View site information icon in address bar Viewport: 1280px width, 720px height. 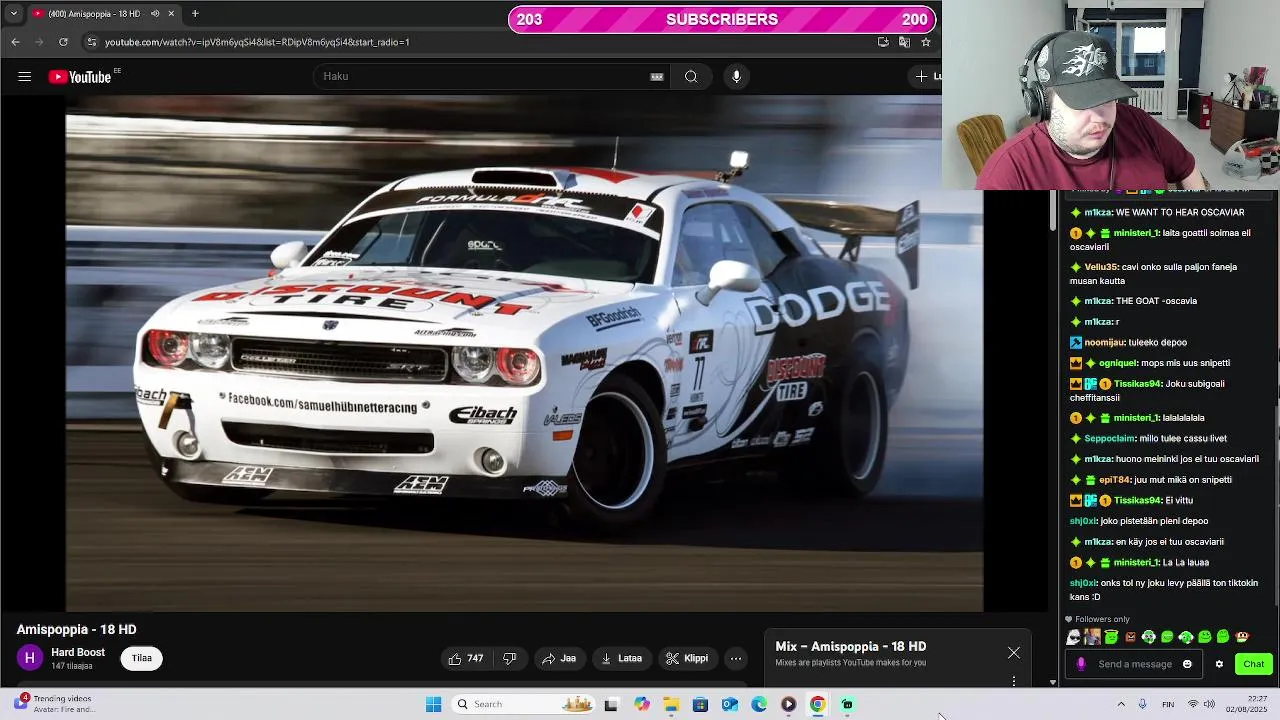pos(91,42)
